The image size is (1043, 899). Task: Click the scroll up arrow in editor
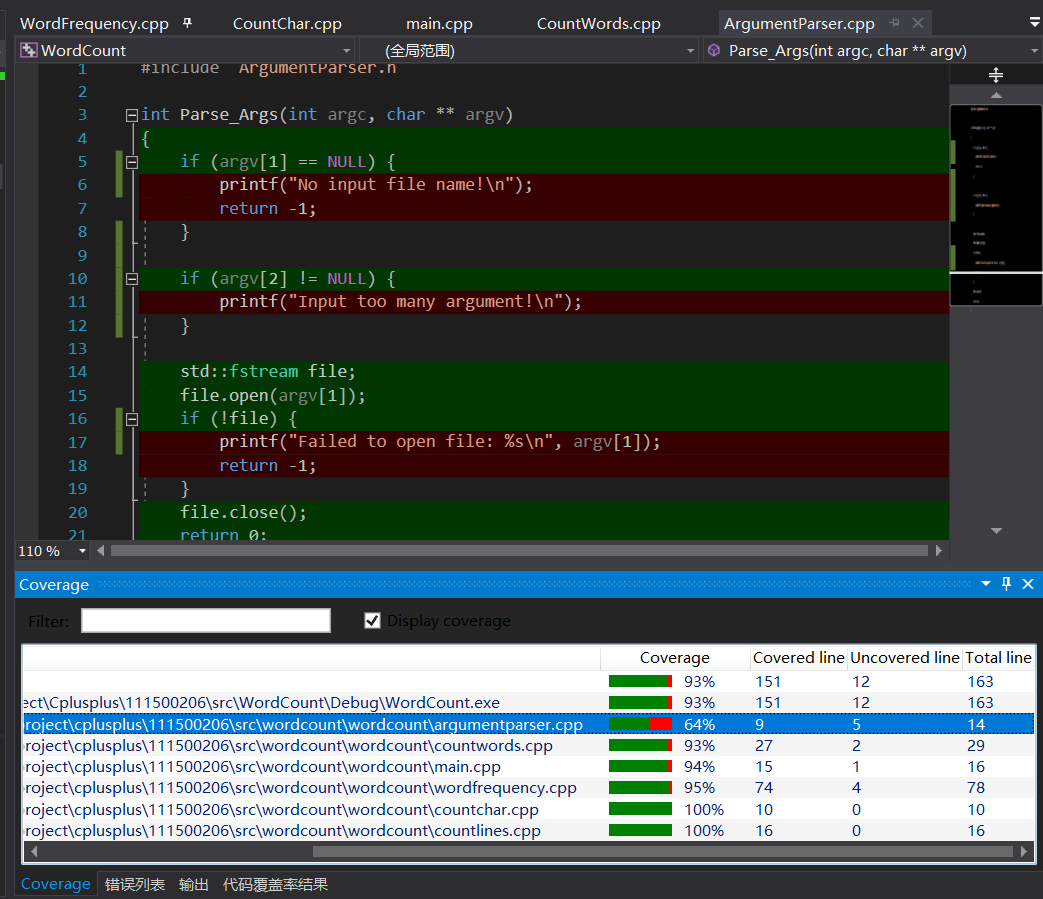996,96
